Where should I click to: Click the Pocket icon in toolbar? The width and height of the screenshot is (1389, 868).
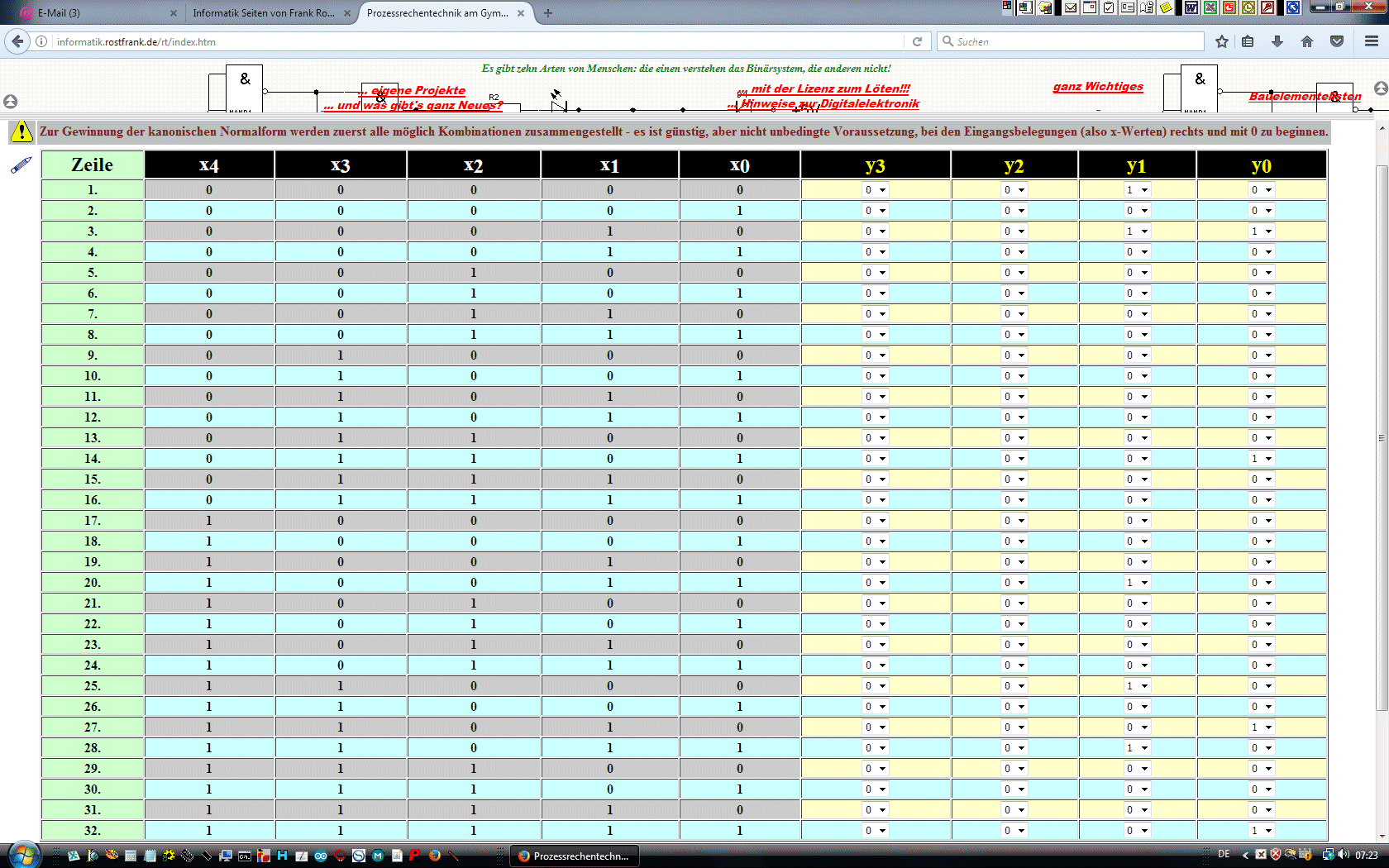pyautogui.click(x=1337, y=41)
